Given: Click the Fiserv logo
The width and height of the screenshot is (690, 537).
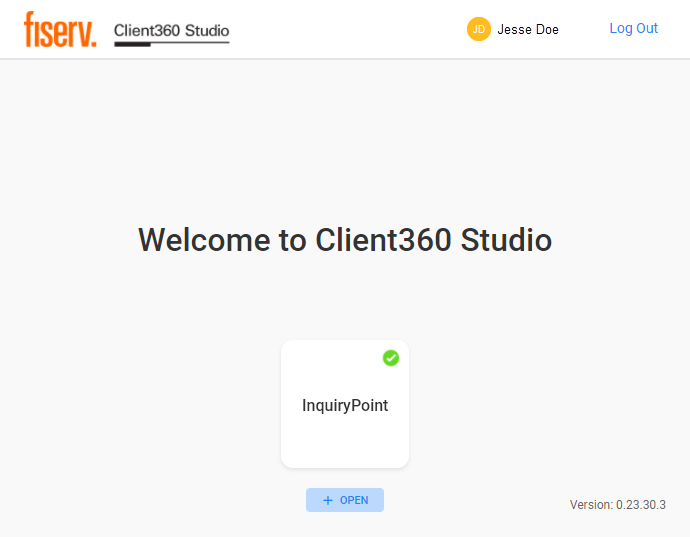Looking at the screenshot, I should (60, 29).
